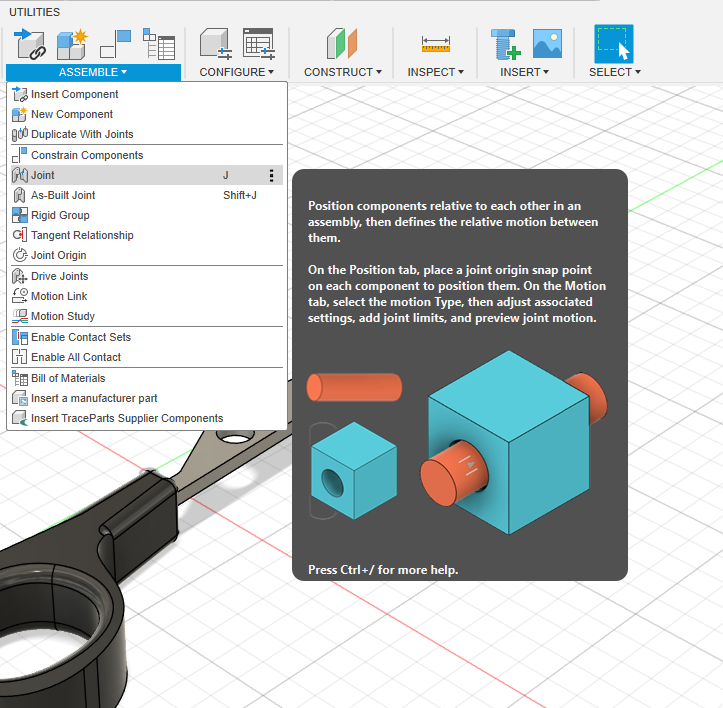Toggle Enable Contact Sets in menu
The height and width of the screenshot is (708, 723).
tap(80, 337)
